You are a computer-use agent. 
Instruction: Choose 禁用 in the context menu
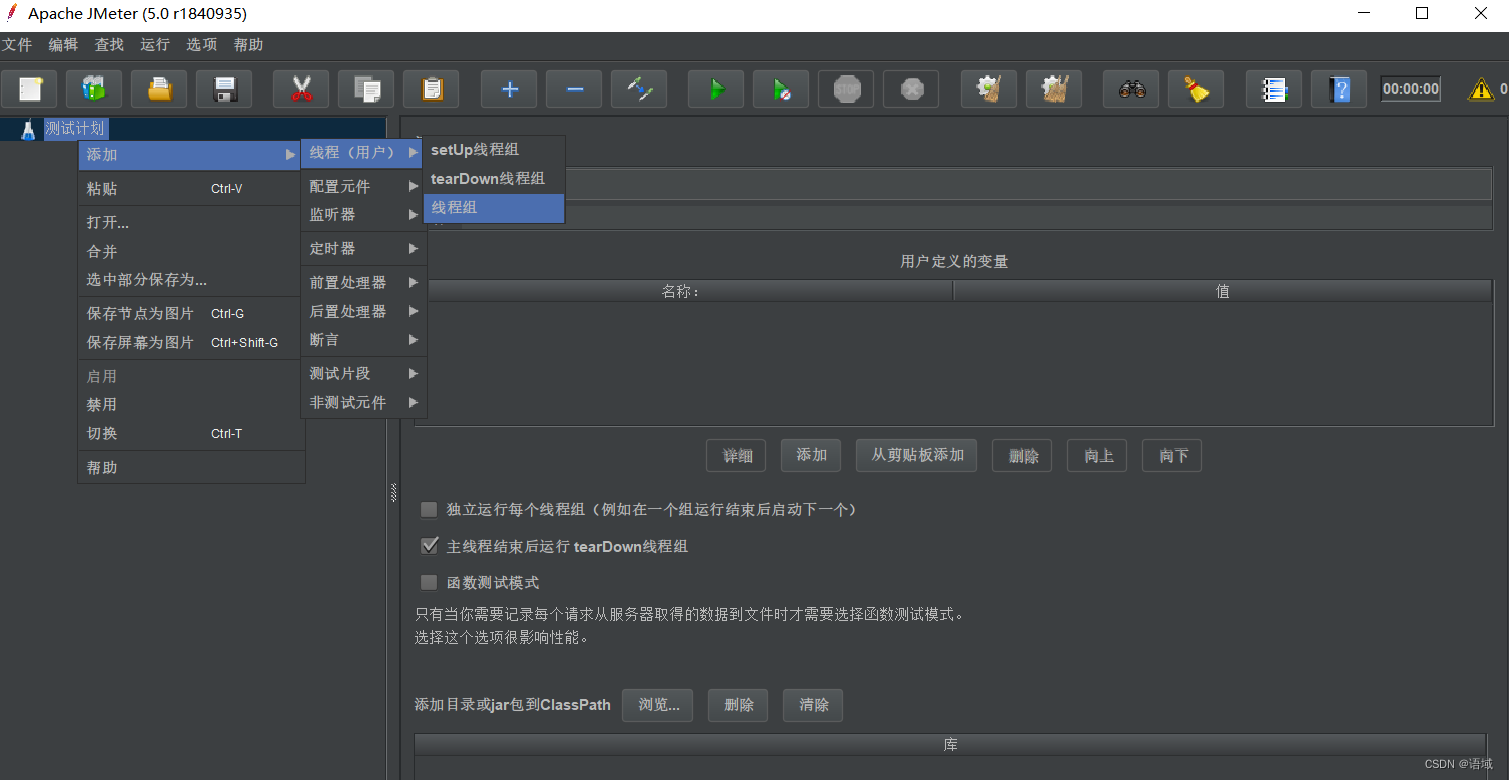(x=191, y=405)
